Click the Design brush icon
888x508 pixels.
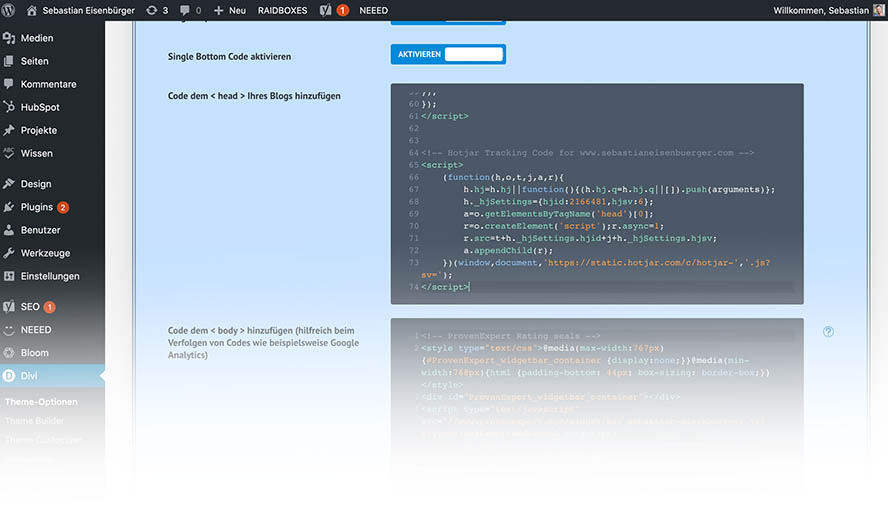tap(8, 183)
